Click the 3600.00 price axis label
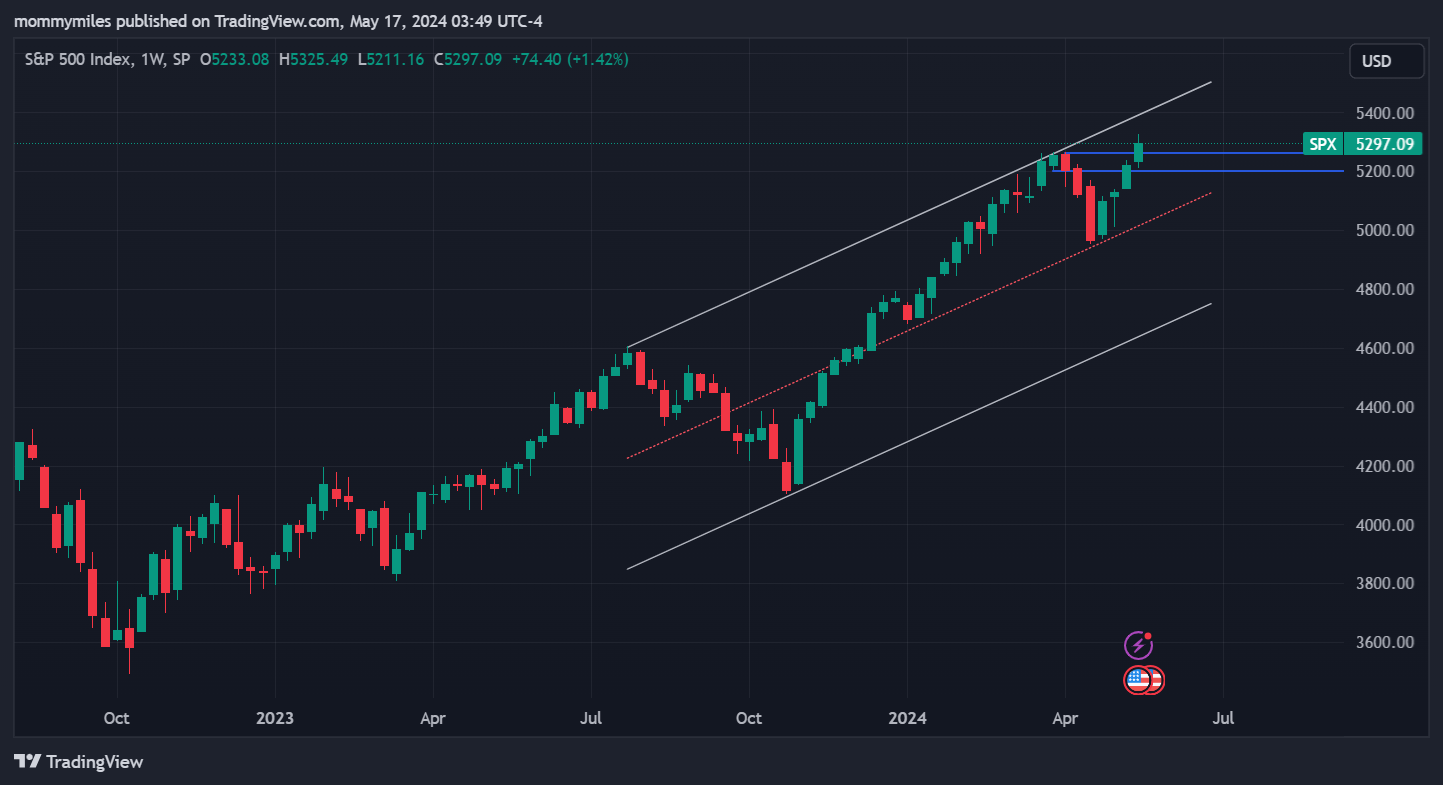Viewport: 1443px width, 785px height. (x=1385, y=642)
